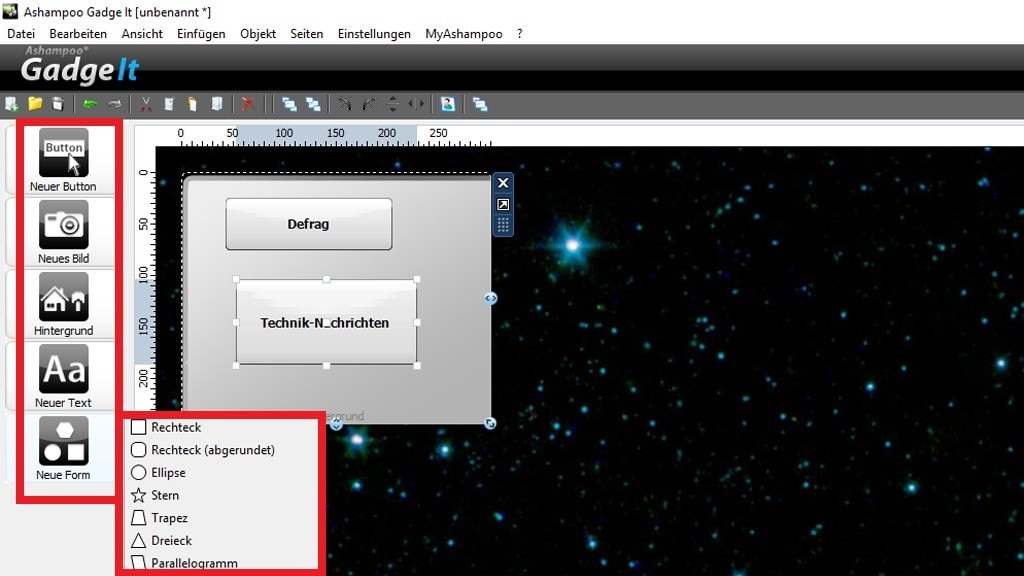The image size is (1024, 576).
Task: Open the Objekt menu
Action: [258, 33]
